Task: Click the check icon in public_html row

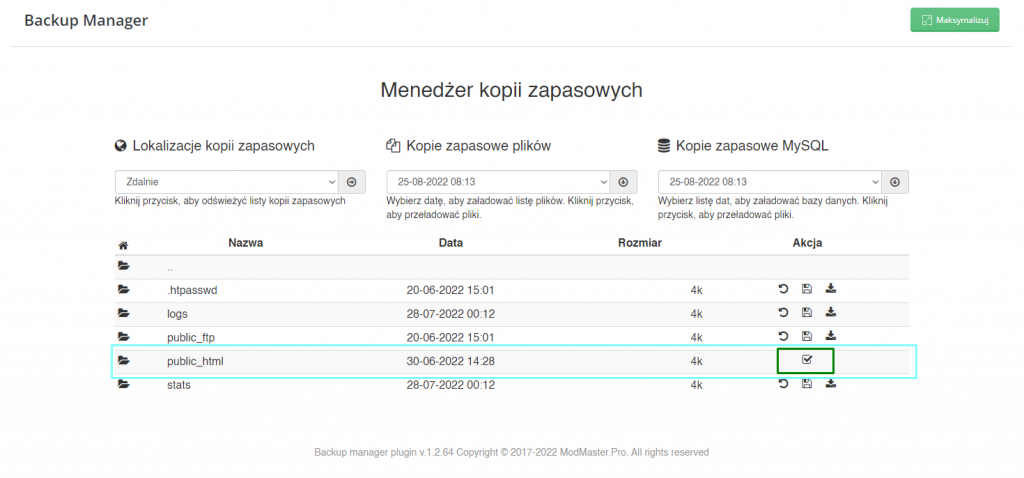Action: pos(807,359)
